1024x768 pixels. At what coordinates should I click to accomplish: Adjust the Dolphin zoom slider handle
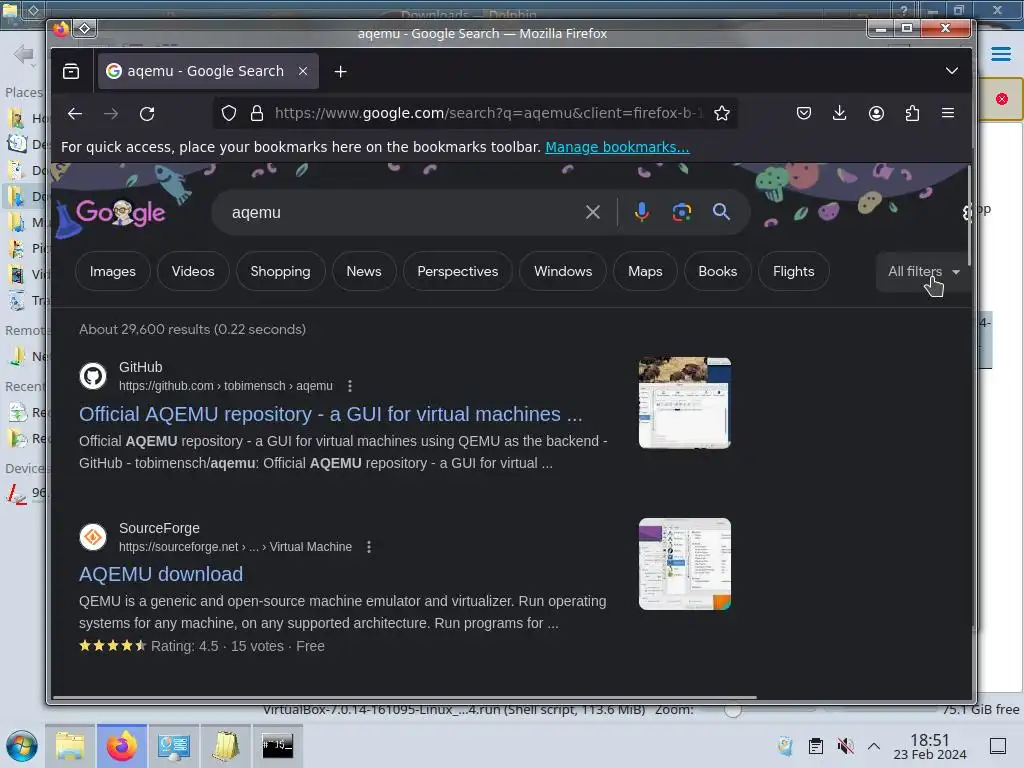pyautogui.click(x=733, y=710)
